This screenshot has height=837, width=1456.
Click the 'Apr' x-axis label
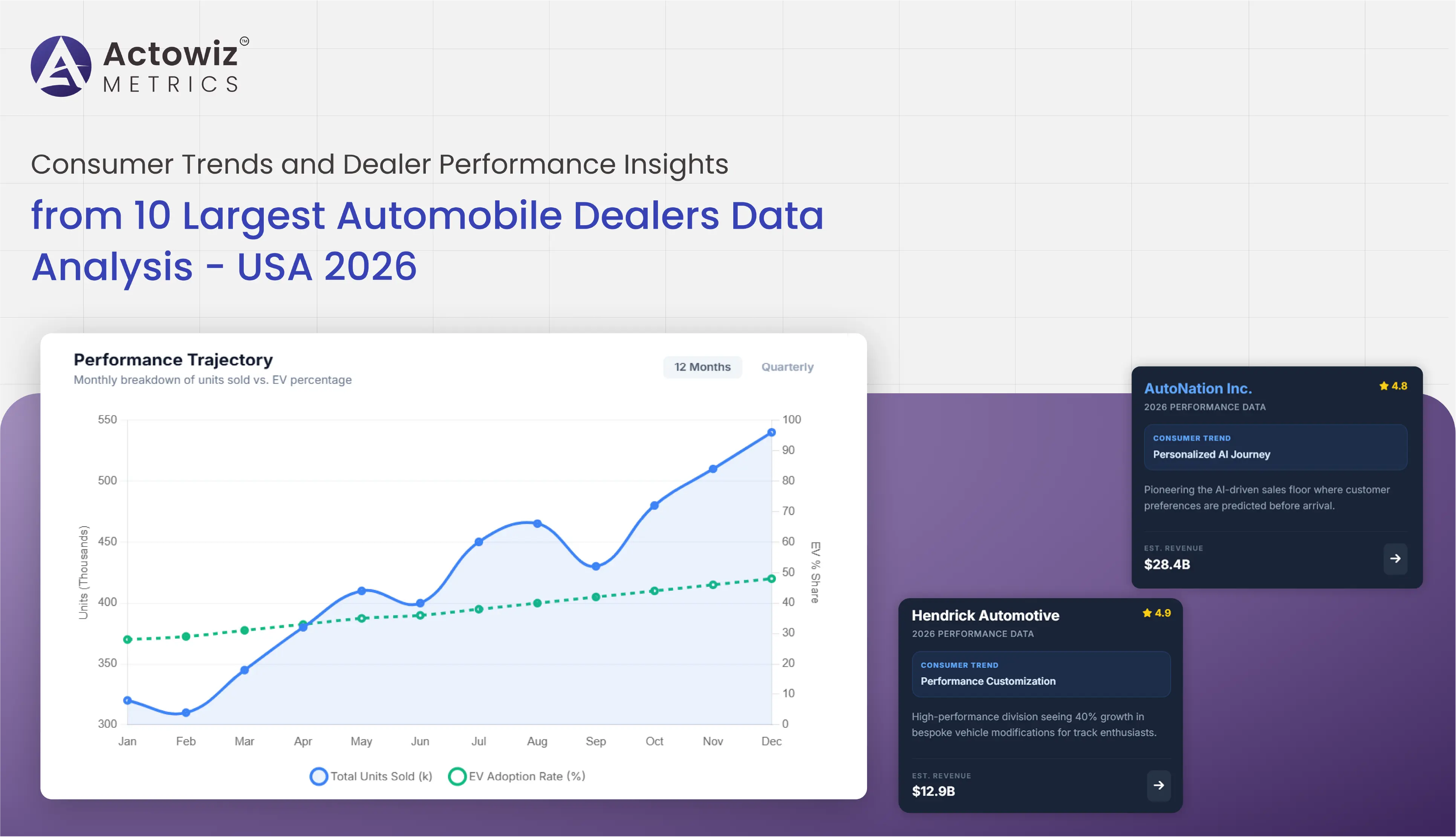coord(303,742)
